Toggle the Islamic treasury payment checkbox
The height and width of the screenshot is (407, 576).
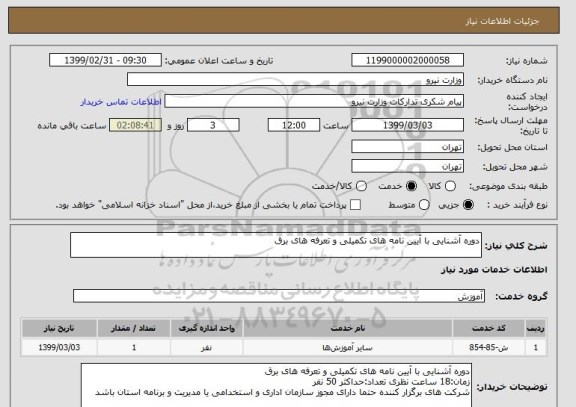[355, 205]
